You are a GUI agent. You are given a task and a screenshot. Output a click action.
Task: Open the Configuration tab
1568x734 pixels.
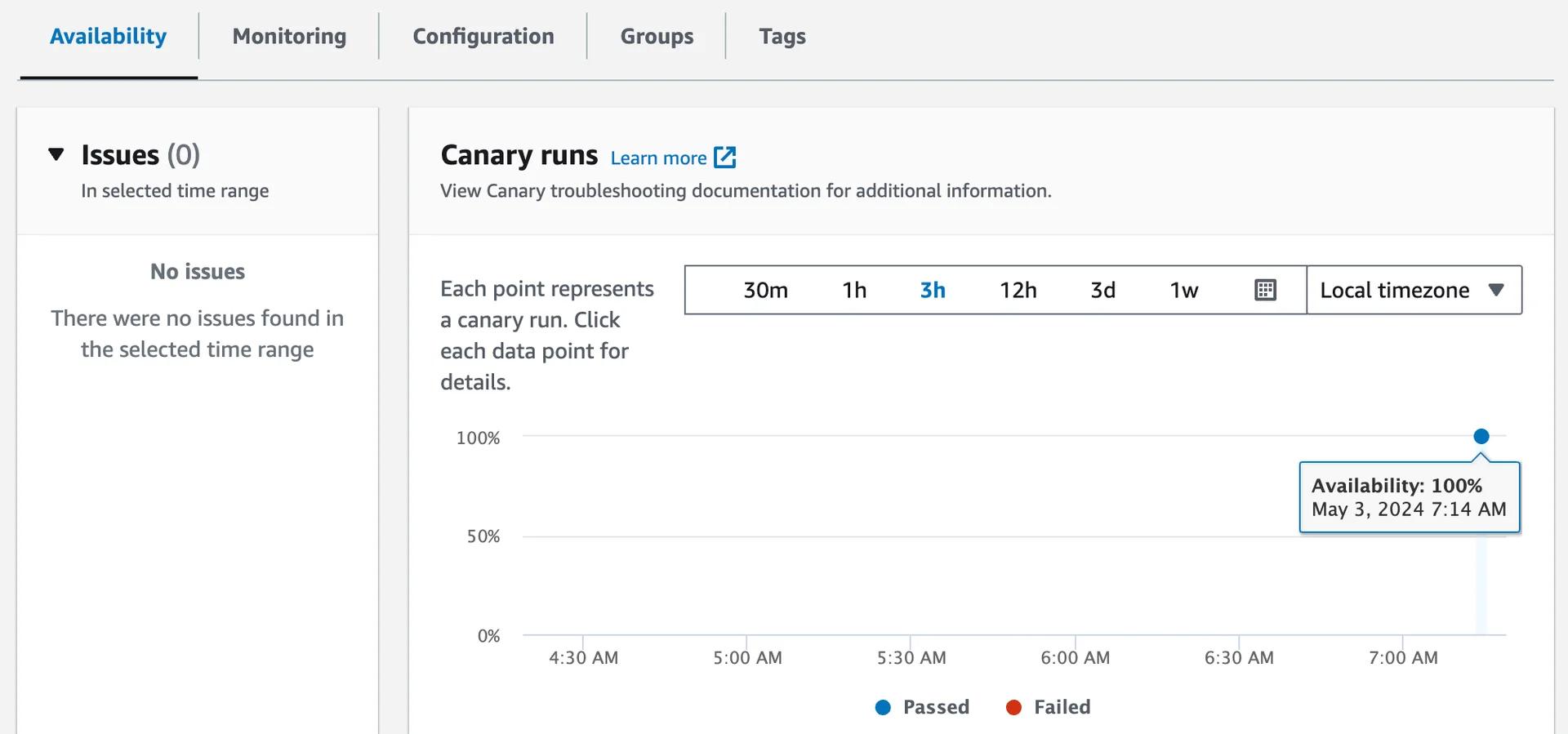pos(483,37)
